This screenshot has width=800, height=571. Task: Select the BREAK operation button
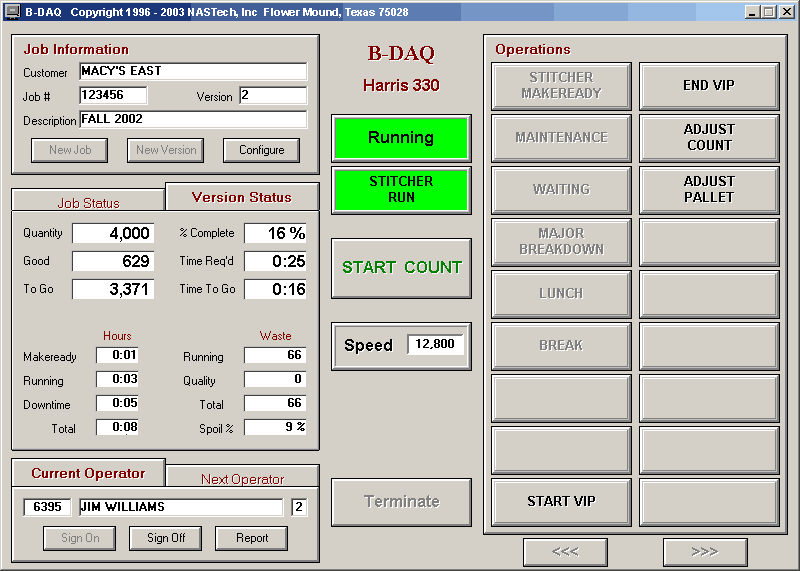(x=561, y=346)
